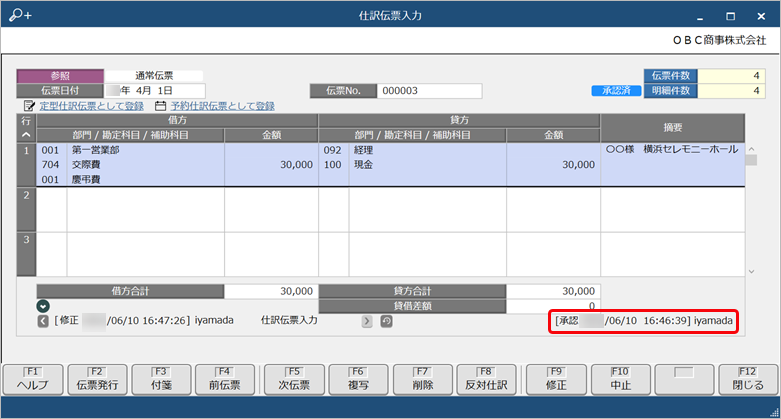
Task: Click the 参照 mode label
Action: coord(60,76)
